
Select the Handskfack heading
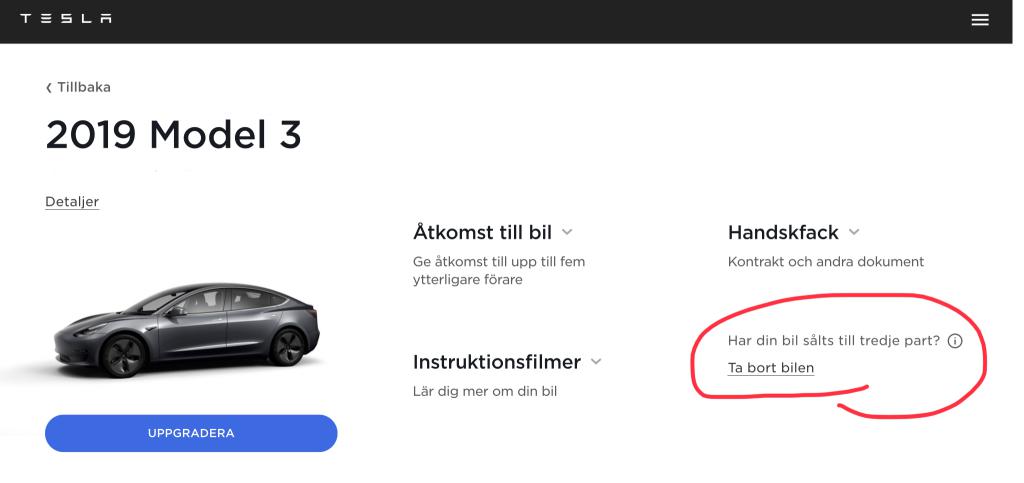pyautogui.click(x=783, y=232)
